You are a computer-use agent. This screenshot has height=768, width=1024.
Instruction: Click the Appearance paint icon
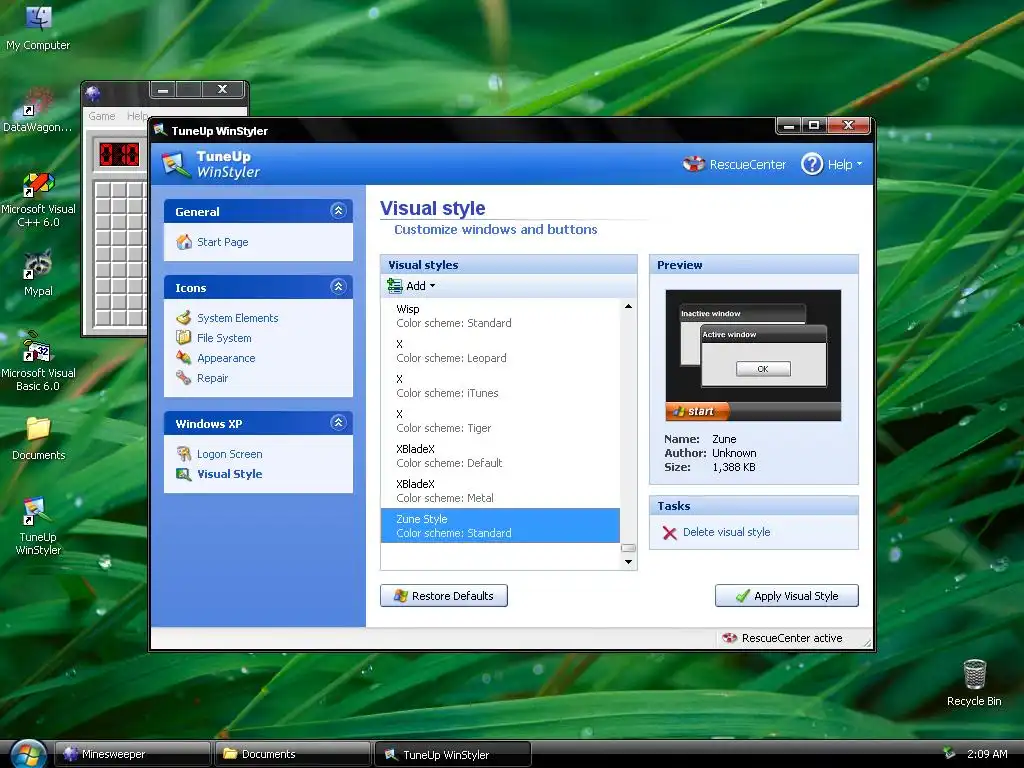(x=184, y=358)
